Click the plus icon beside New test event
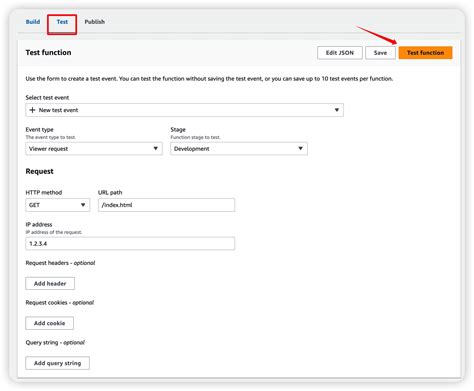This screenshot has width=474, height=391. click(32, 110)
